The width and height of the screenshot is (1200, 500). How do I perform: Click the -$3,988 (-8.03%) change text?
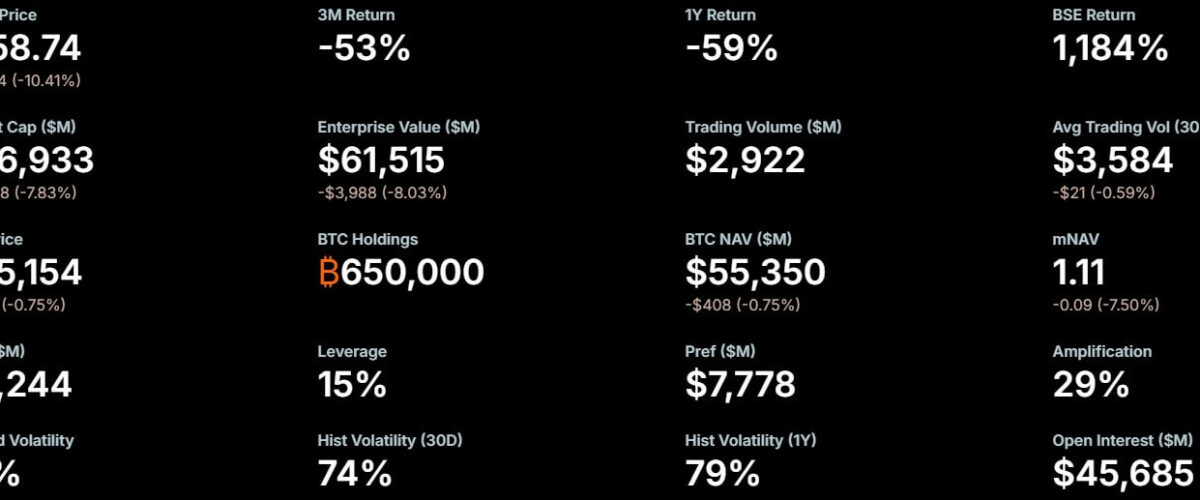coord(382,192)
